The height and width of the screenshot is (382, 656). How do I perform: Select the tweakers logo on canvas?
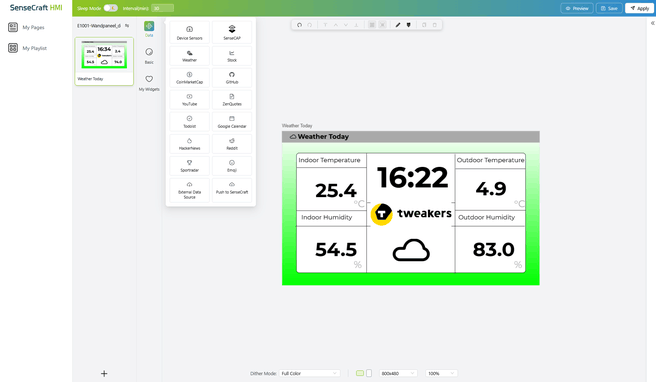coord(411,214)
